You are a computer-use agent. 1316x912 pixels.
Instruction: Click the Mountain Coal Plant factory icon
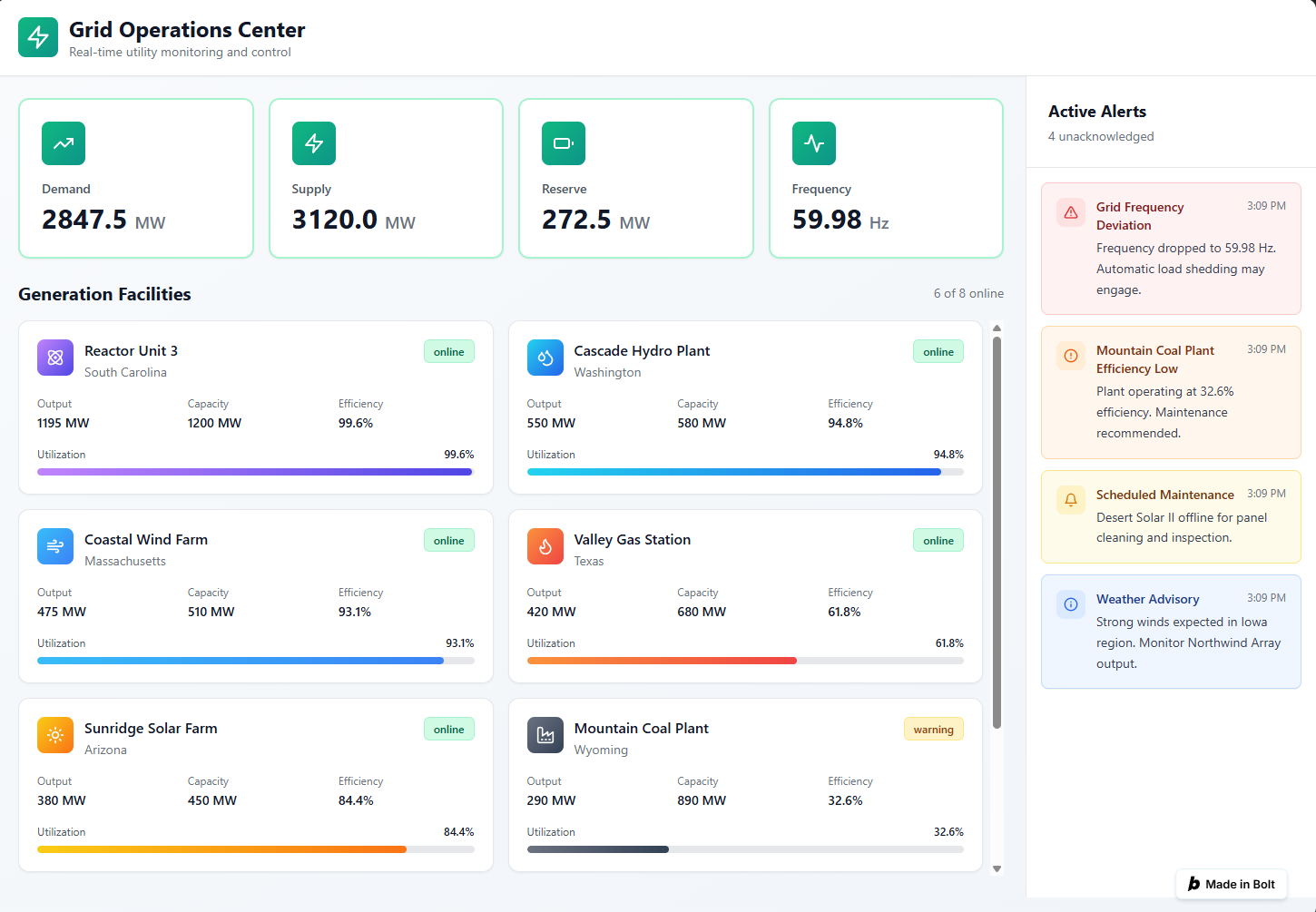(x=545, y=735)
